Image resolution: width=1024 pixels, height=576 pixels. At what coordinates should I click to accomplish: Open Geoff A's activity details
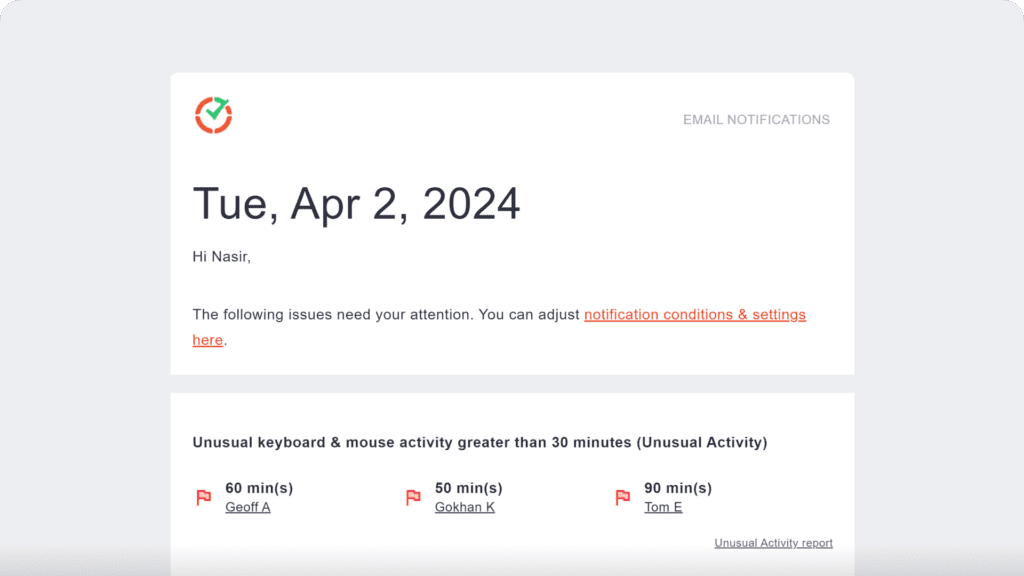tap(247, 507)
